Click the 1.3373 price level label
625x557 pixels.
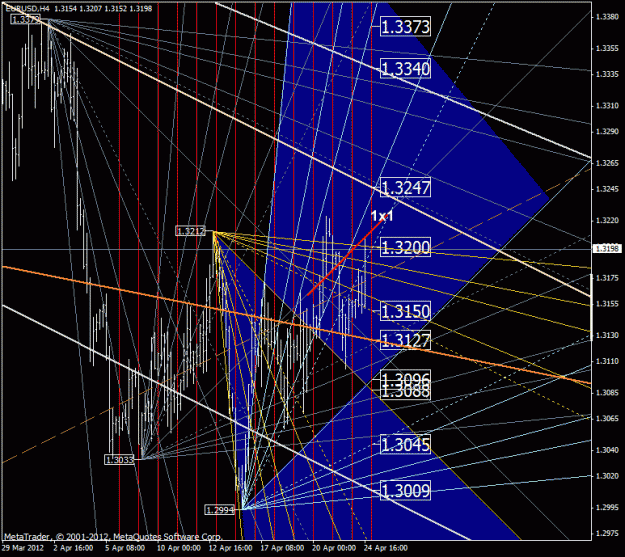pyautogui.click(x=405, y=27)
